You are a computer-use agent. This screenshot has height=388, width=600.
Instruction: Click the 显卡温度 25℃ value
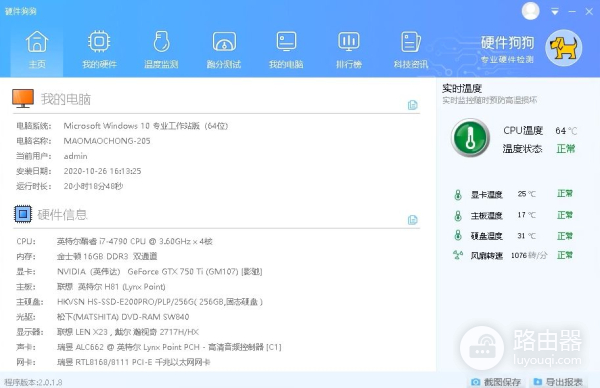(x=526, y=194)
